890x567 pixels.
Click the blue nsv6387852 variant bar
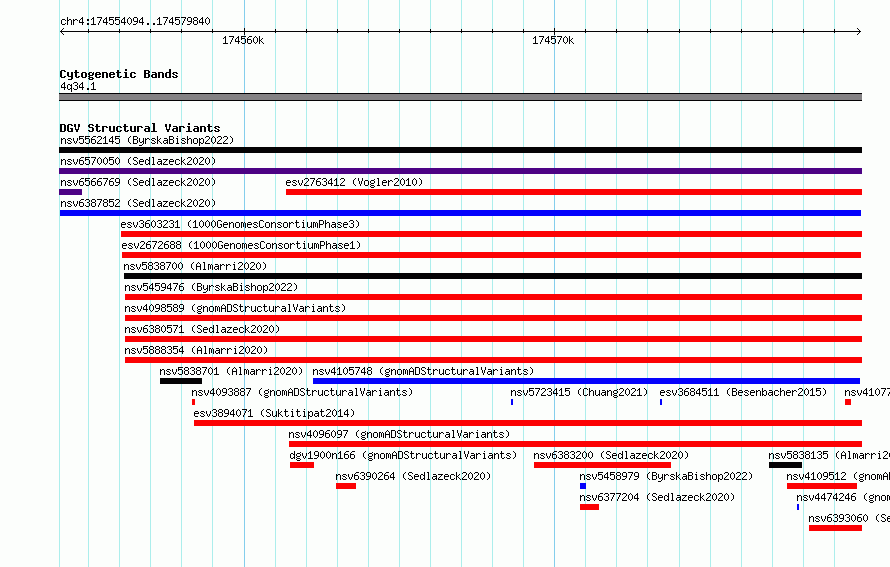pyautogui.click(x=460, y=213)
